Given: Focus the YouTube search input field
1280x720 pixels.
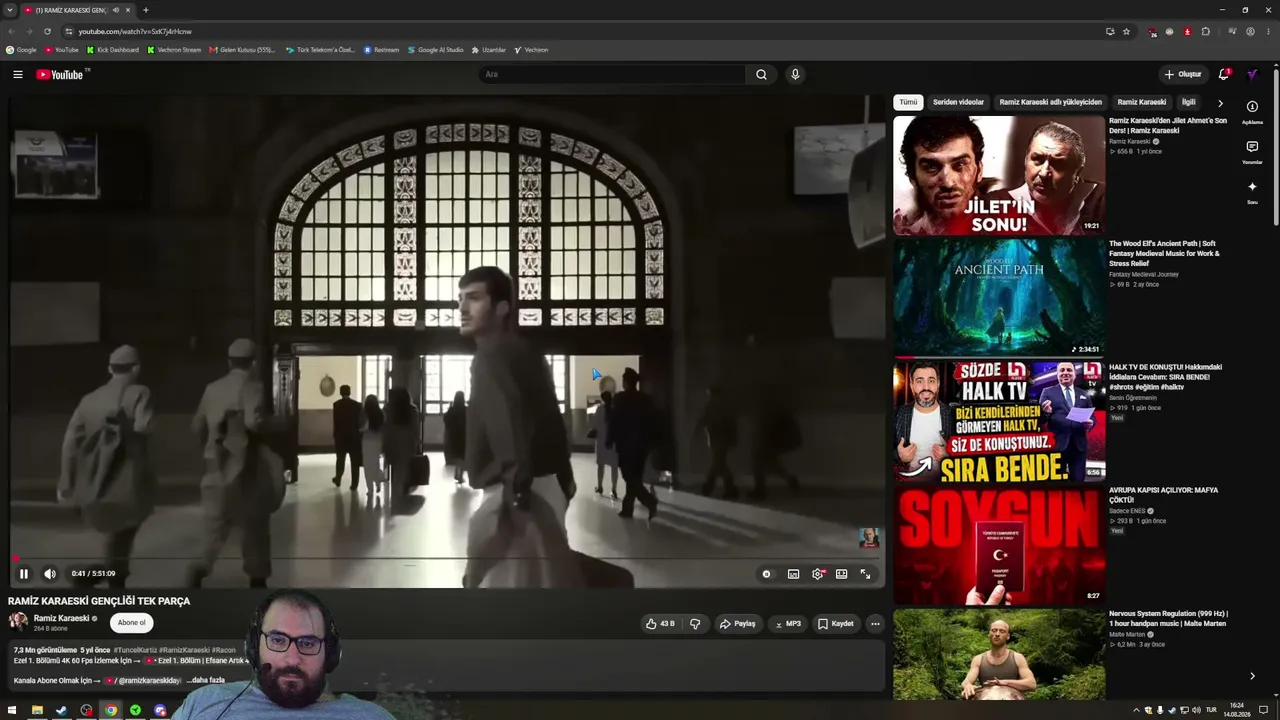Looking at the screenshot, I should (x=612, y=74).
